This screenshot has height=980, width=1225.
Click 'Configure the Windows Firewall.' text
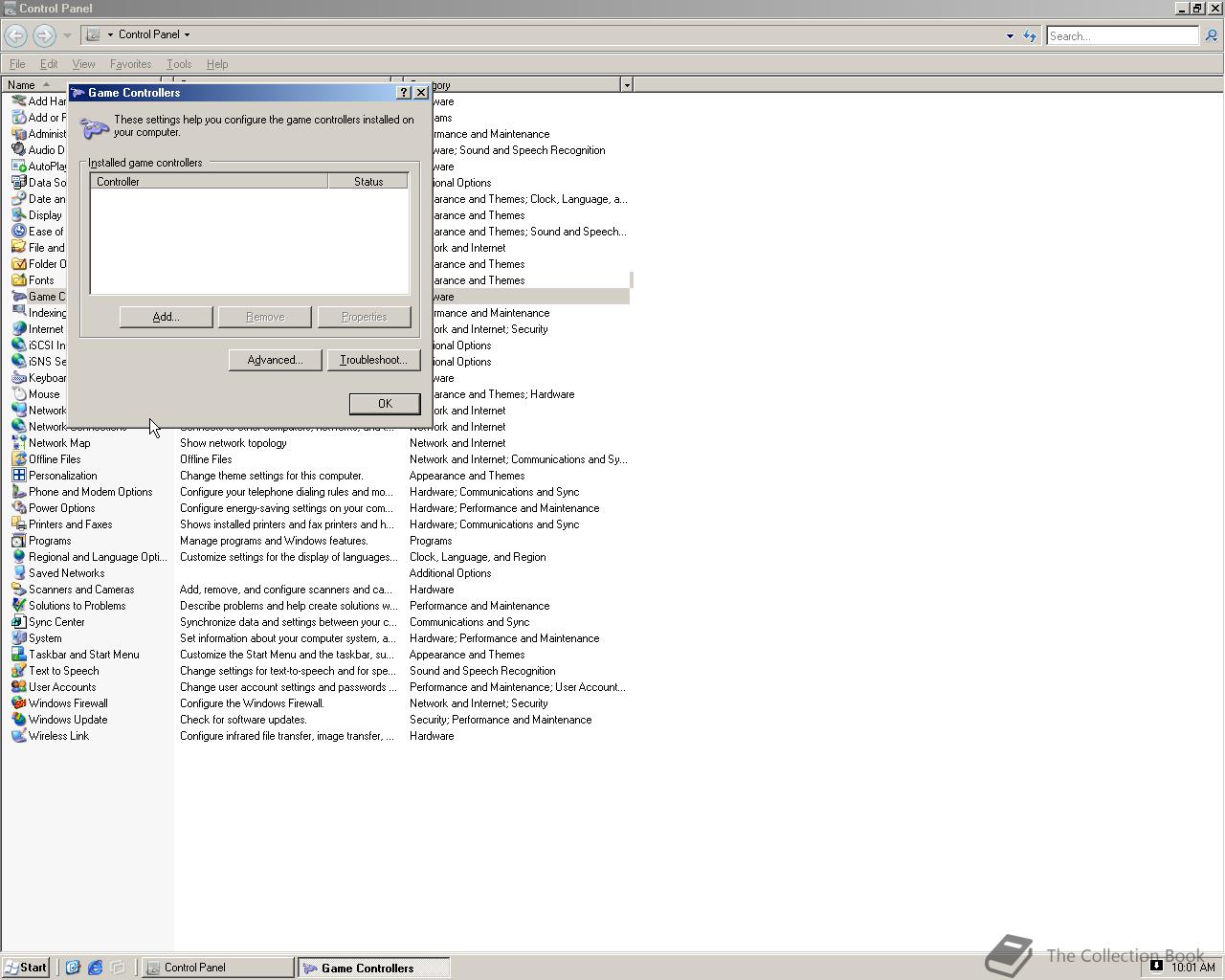(x=252, y=703)
